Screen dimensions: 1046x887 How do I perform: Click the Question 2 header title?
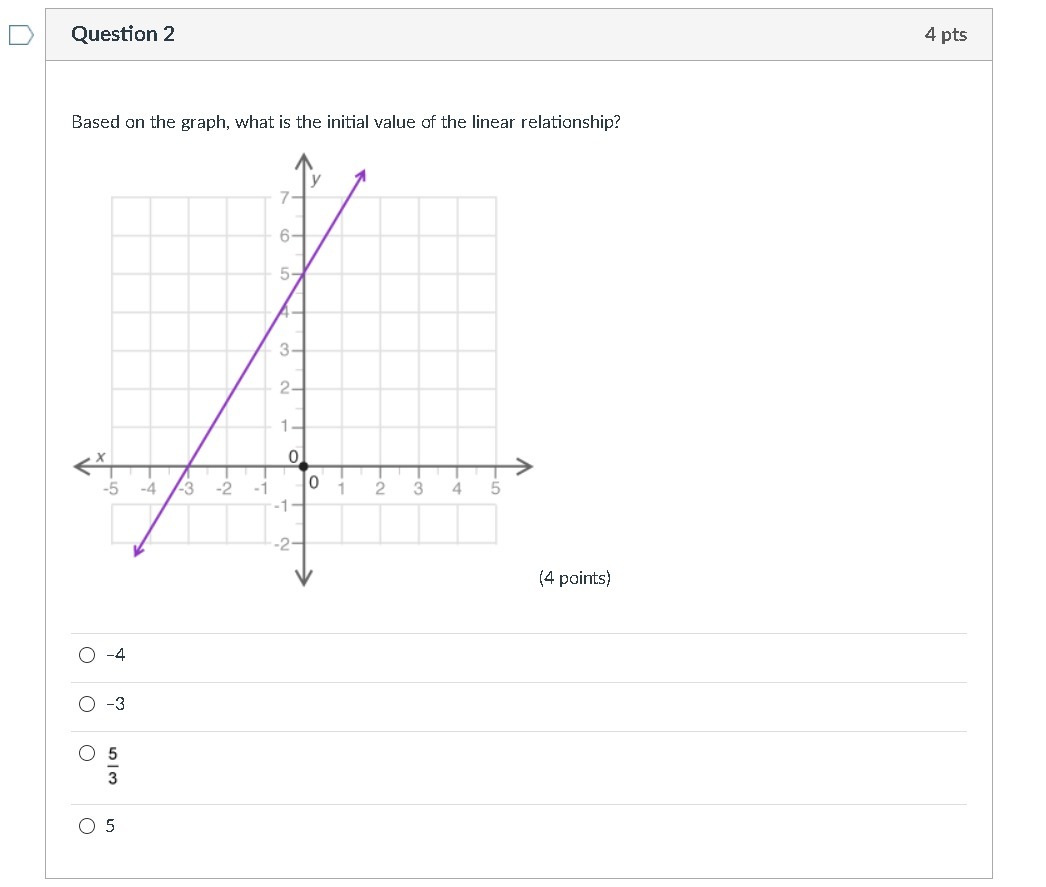[123, 34]
